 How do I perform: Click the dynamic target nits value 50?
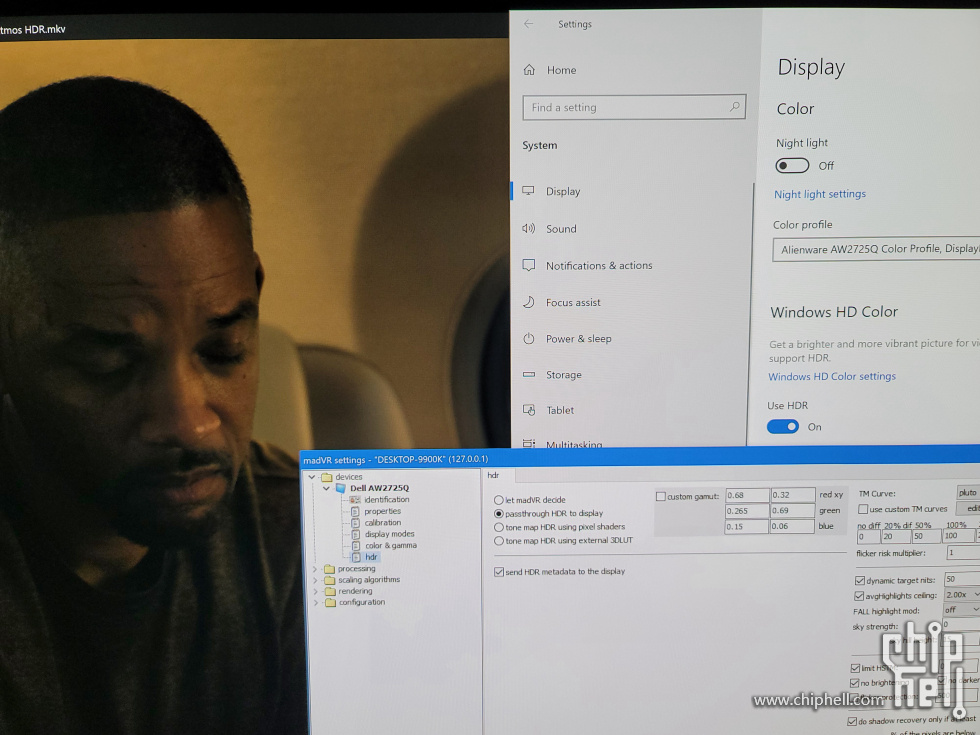click(962, 579)
